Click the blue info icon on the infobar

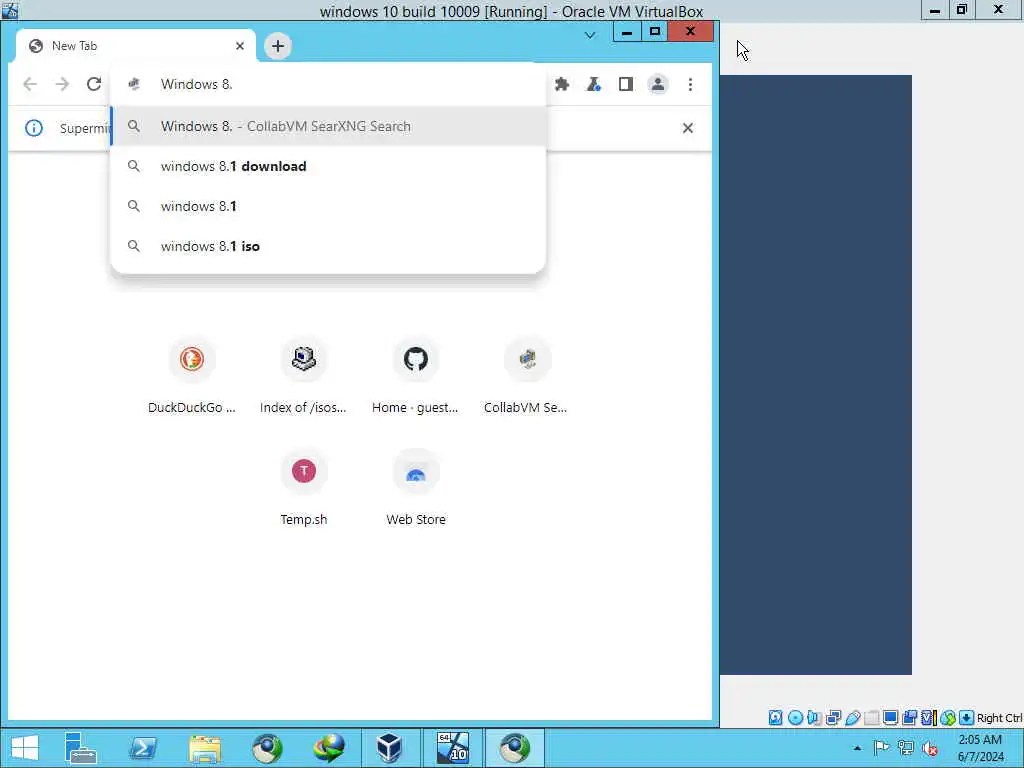click(34, 128)
